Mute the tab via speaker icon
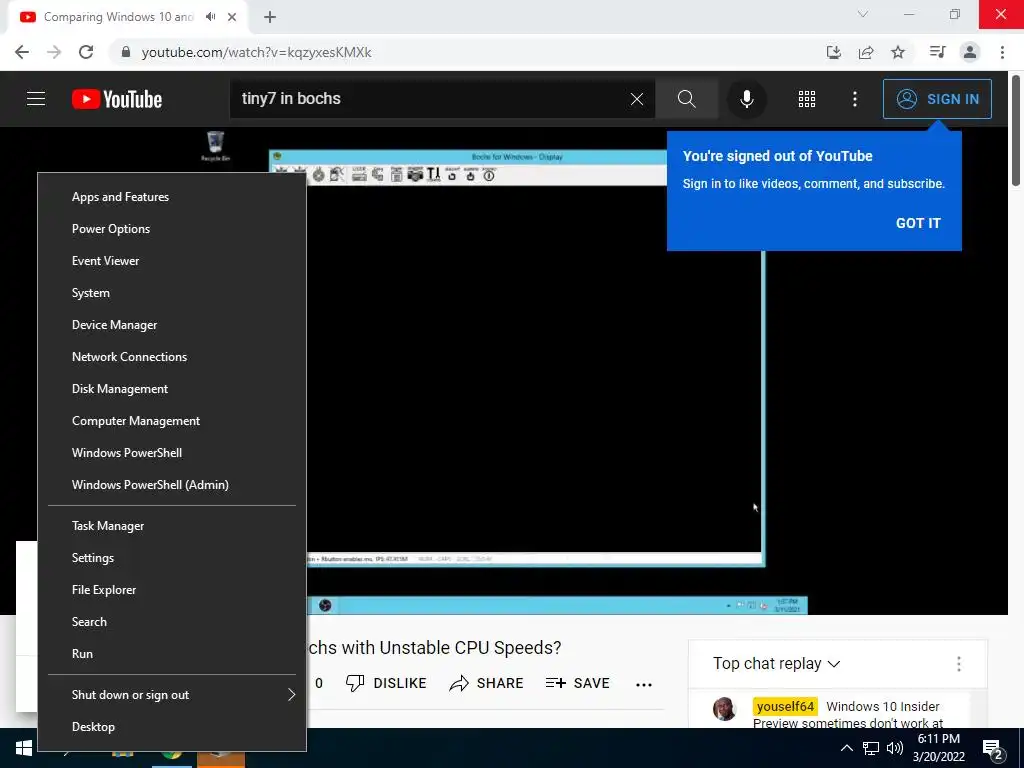 click(x=210, y=17)
